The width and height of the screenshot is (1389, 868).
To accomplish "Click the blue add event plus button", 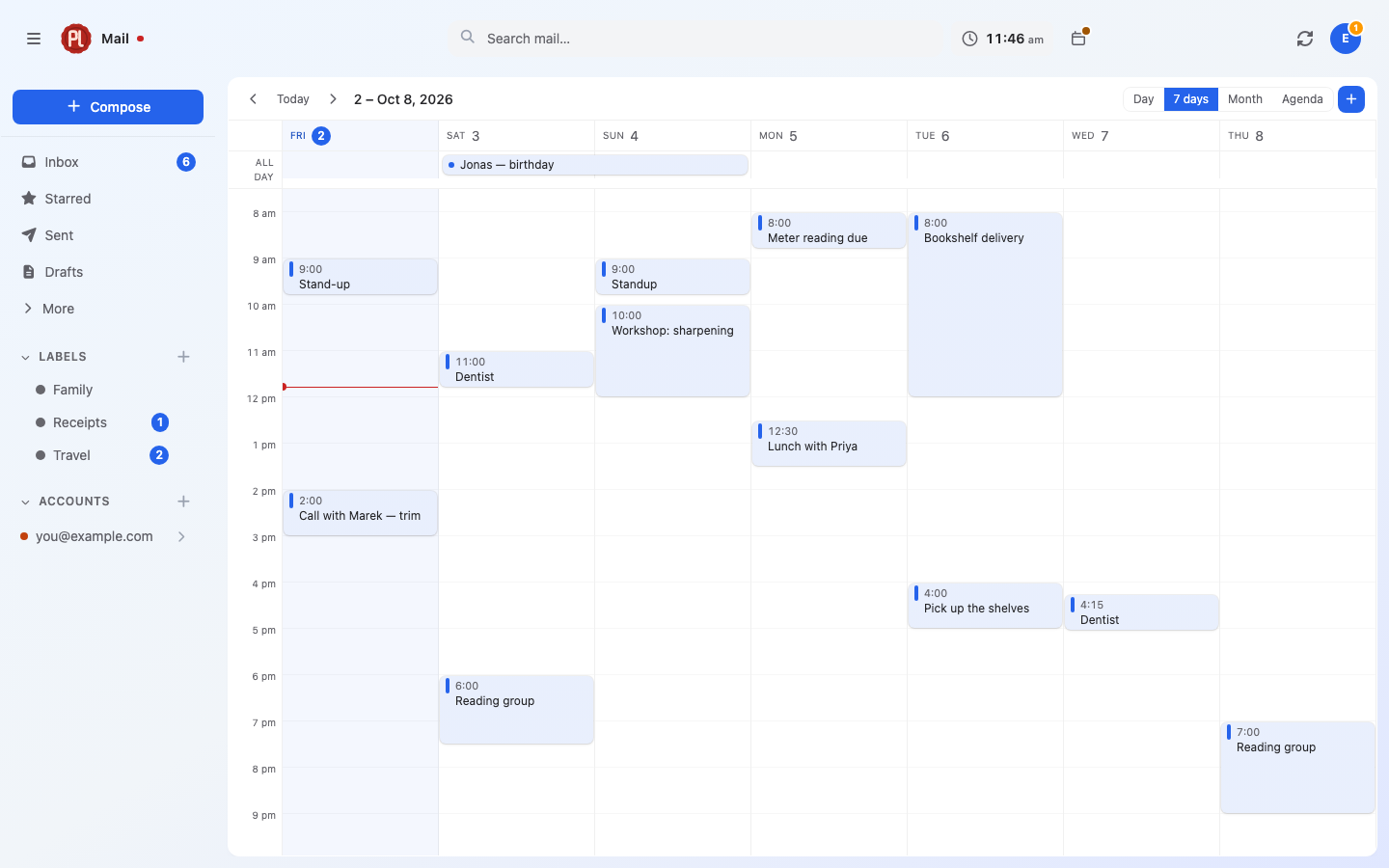I will [x=1351, y=99].
